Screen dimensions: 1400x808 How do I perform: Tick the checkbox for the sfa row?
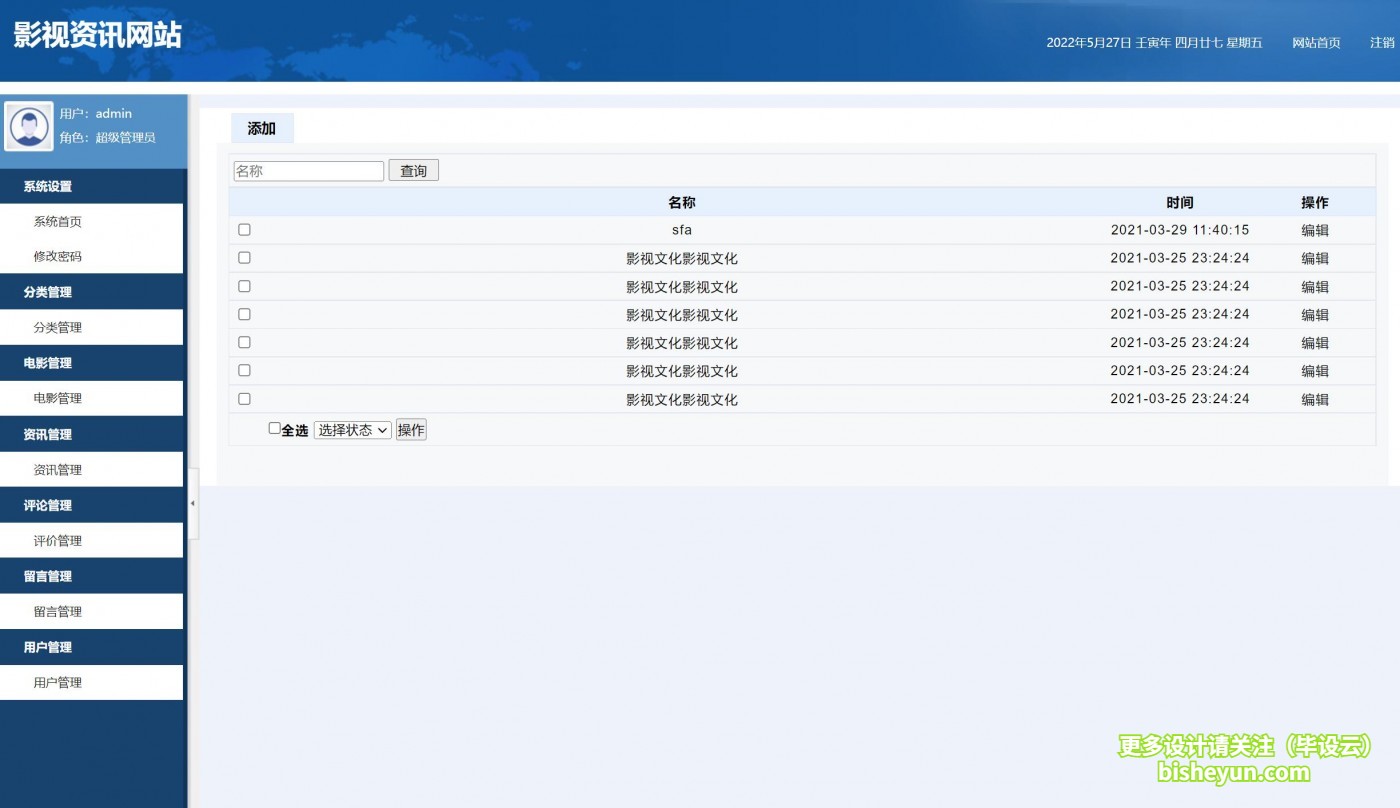[x=244, y=230]
